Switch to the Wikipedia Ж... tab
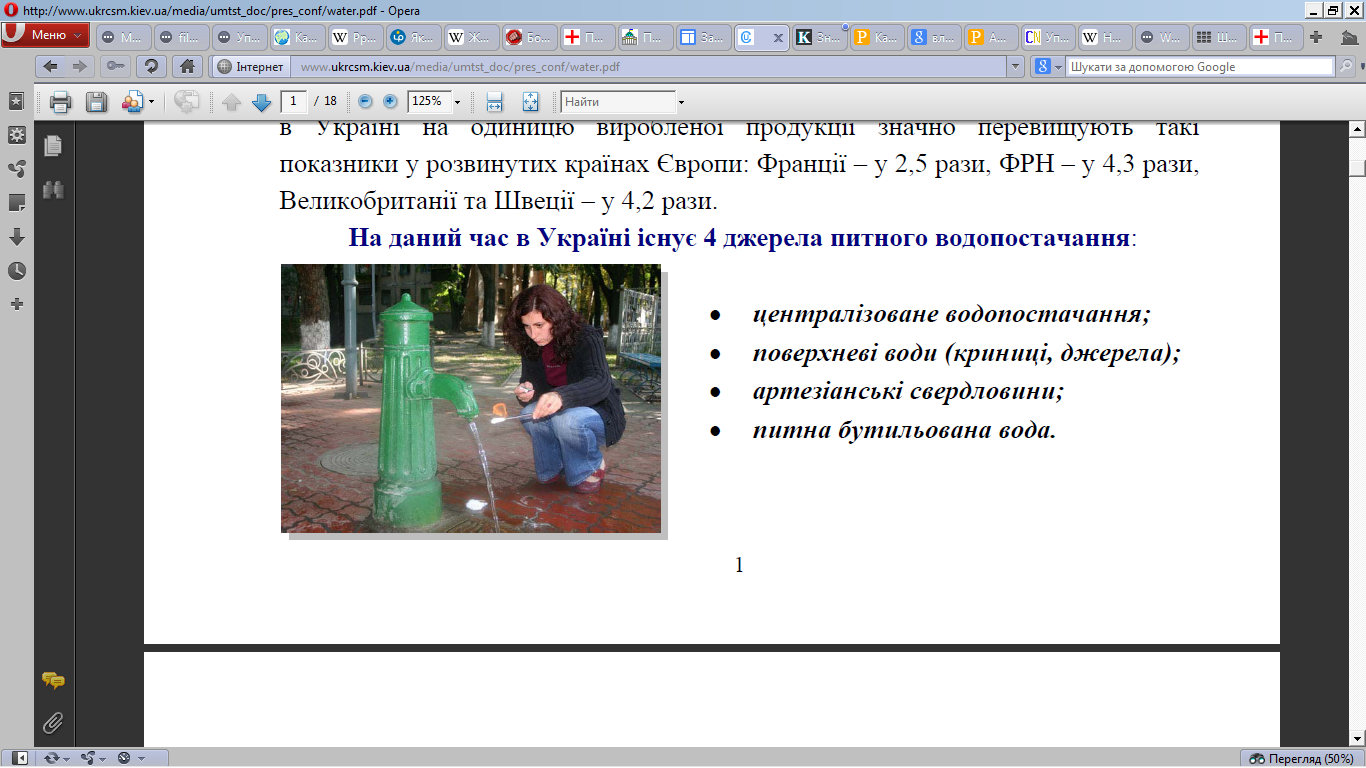Image resolution: width=1366 pixels, height=768 pixels. click(x=471, y=37)
